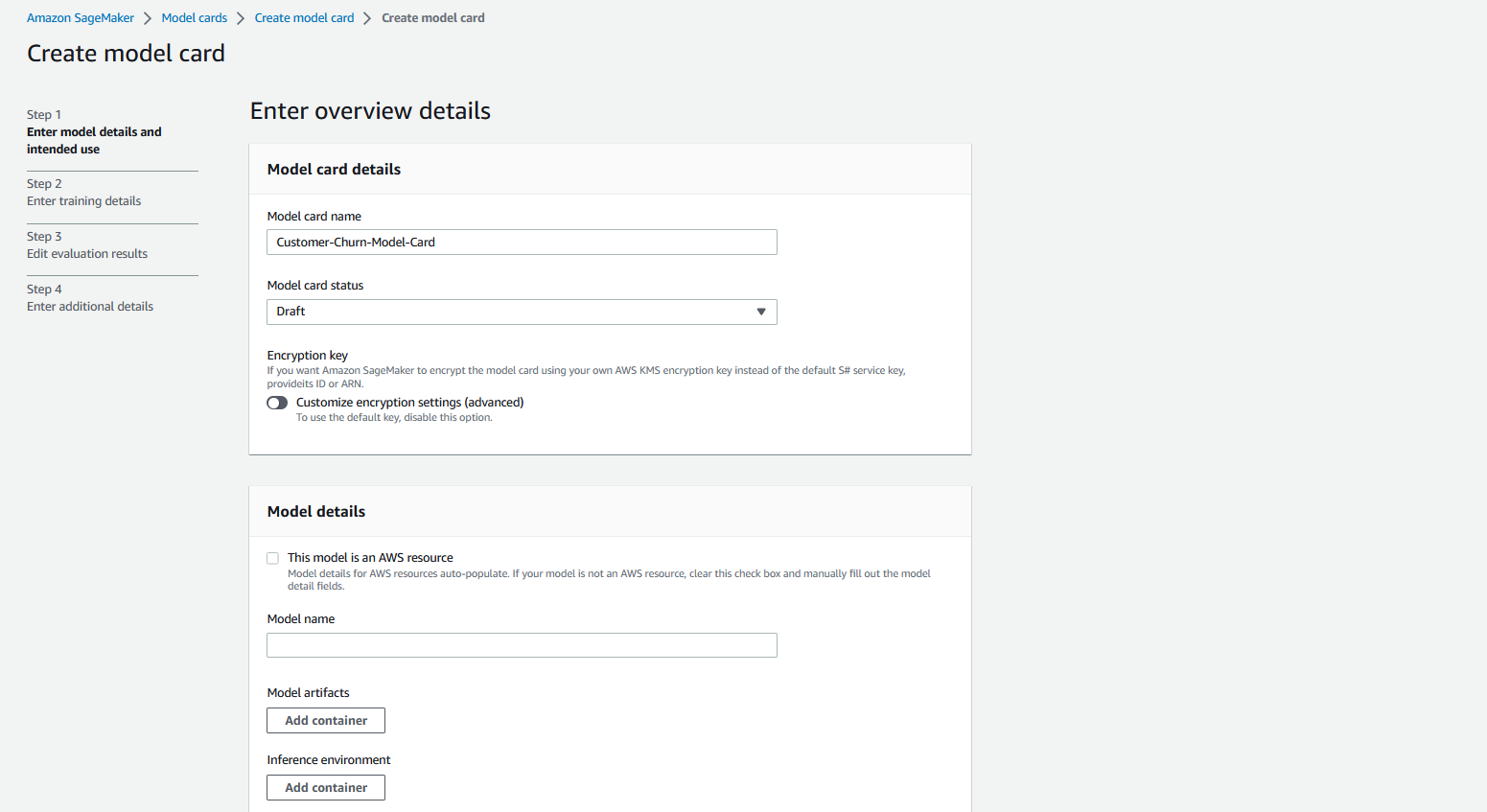1487x812 pixels.
Task: Click the Model card details heading
Action: (x=334, y=170)
